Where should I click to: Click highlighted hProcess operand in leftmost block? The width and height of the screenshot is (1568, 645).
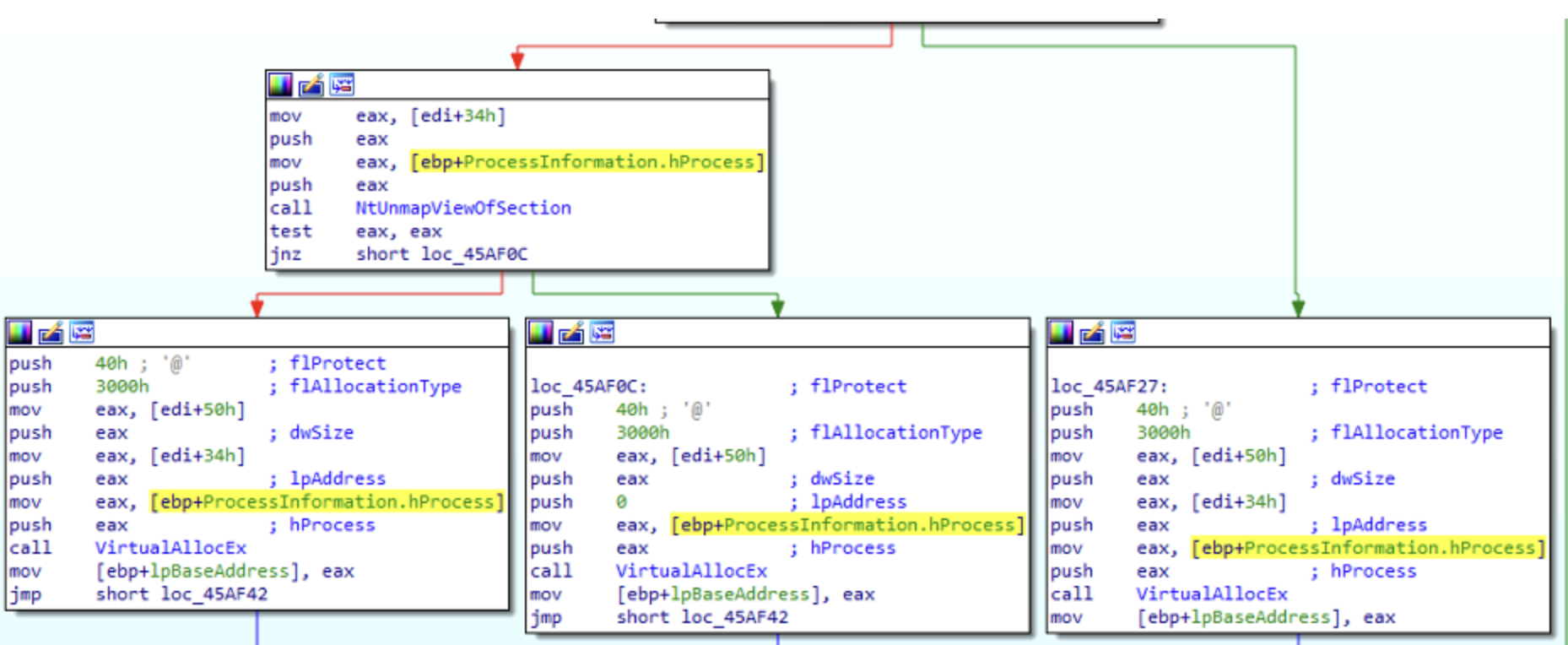(327, 502)
